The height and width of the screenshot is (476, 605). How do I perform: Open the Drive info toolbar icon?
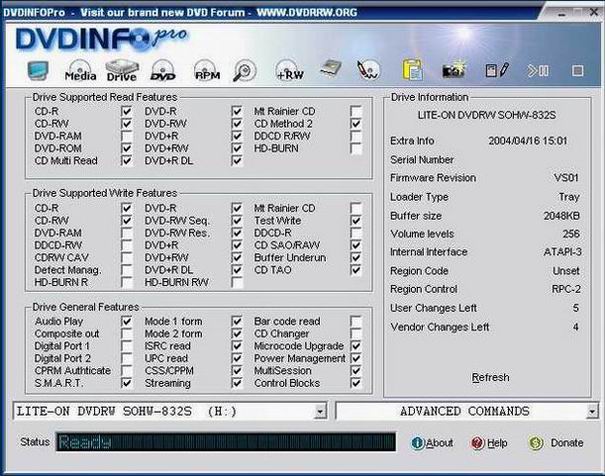click(122, 71)
